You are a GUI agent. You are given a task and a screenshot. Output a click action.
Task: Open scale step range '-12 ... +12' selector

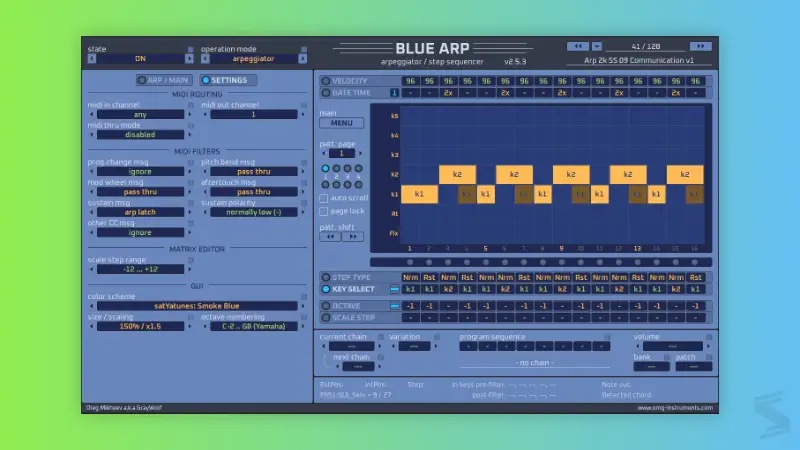(140, 269)
